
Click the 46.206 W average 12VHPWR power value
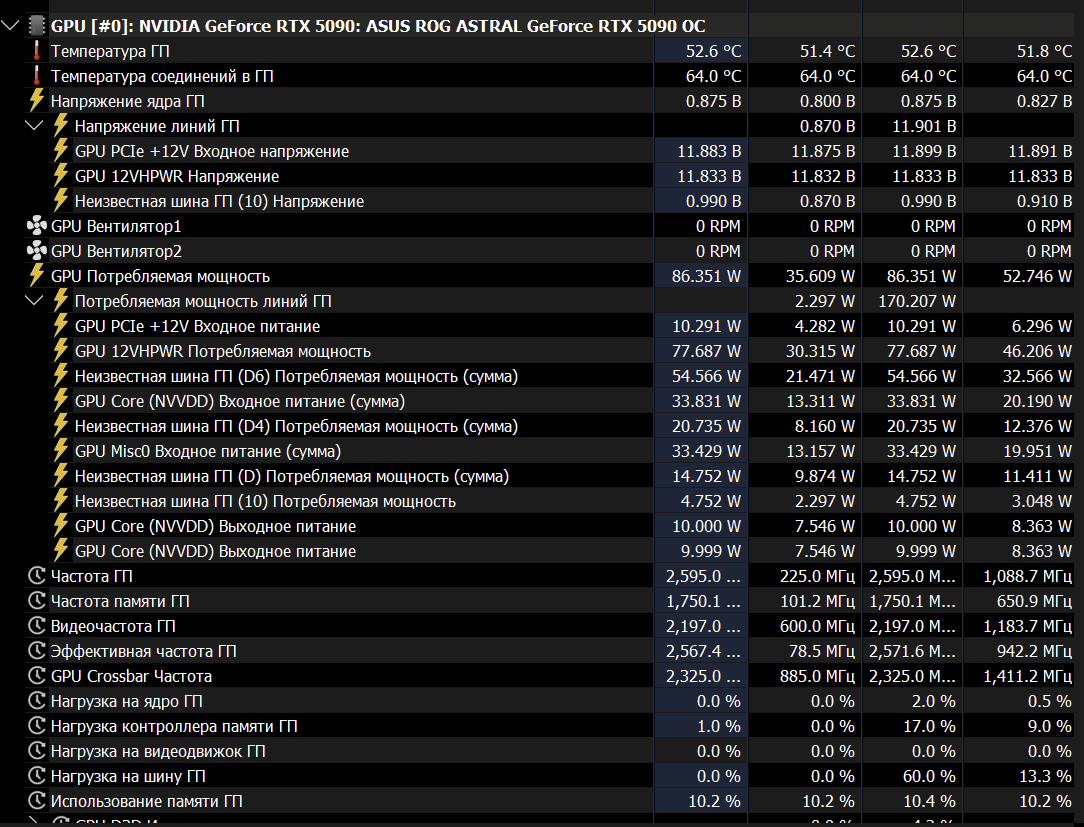point(1037,351)
